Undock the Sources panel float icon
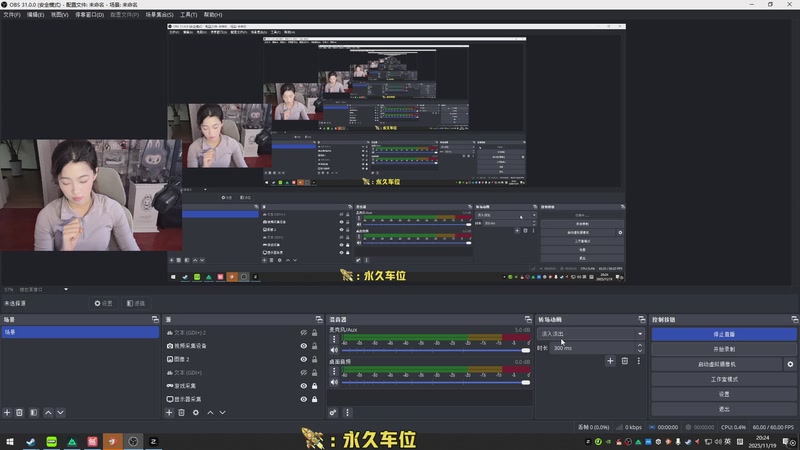Screen dimensions: 800x450 click(x=319, y=319)
